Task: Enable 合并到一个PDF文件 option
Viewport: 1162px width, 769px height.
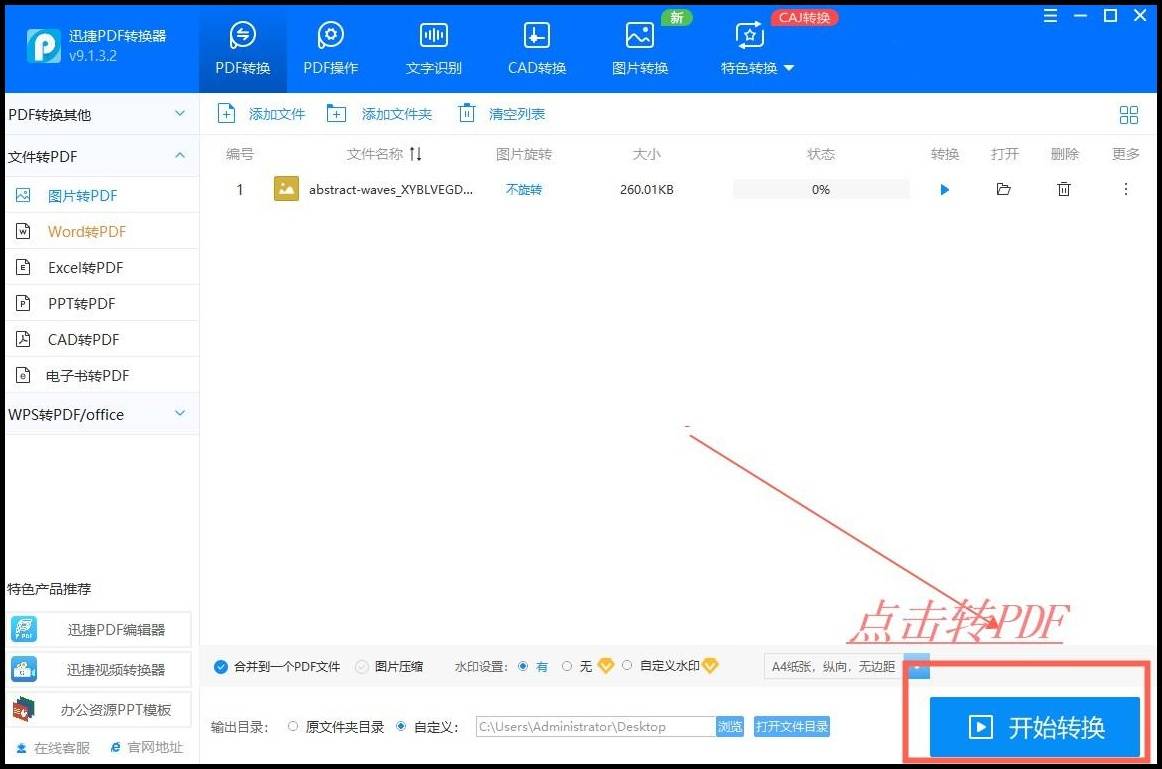Action: coord(223,665)
